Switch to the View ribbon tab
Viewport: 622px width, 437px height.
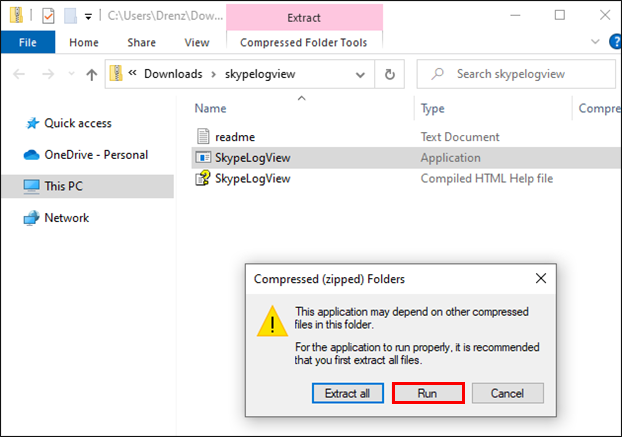tap(197, 43)
